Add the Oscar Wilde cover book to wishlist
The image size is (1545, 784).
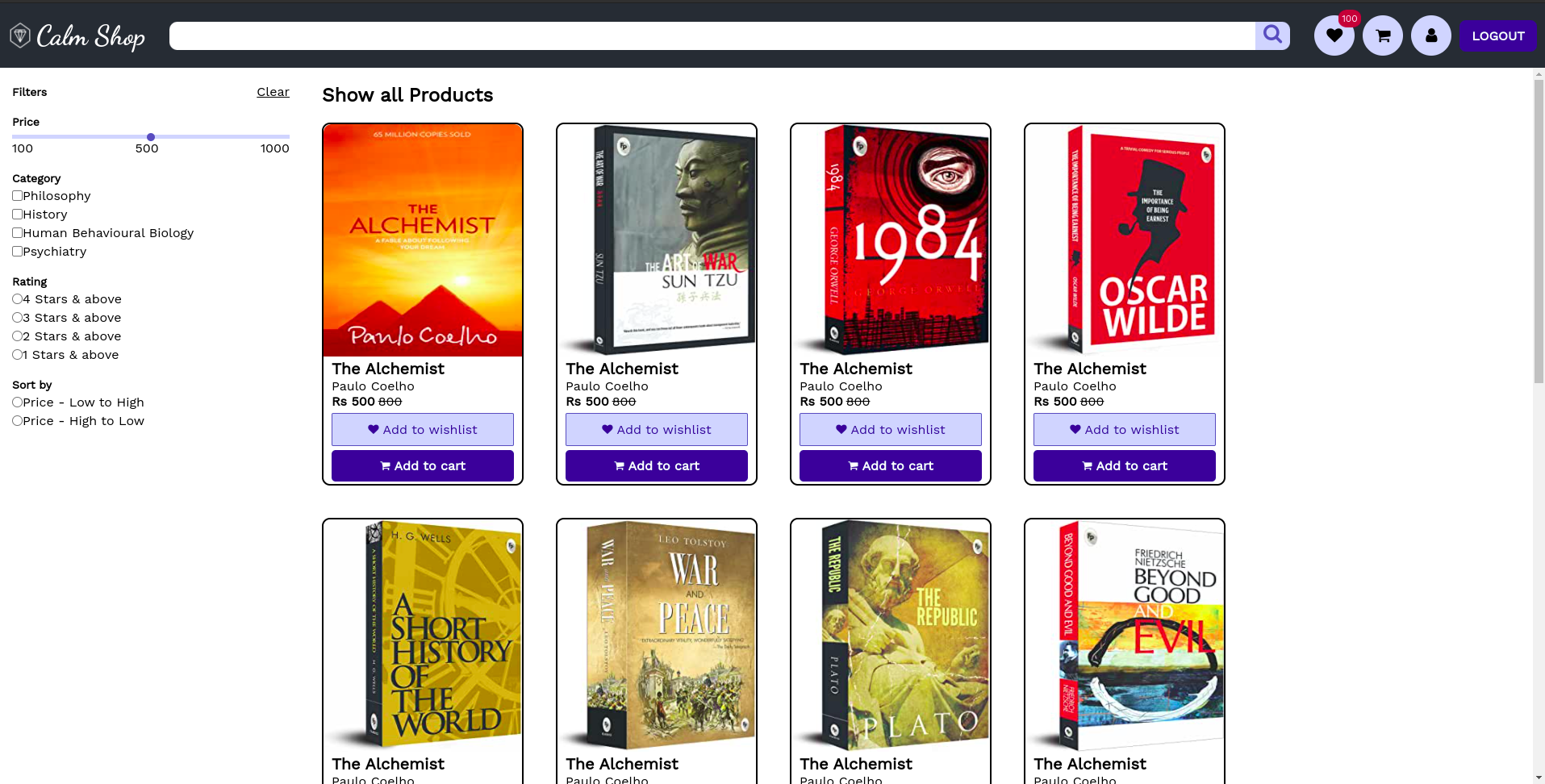(x=1125, y=430)
